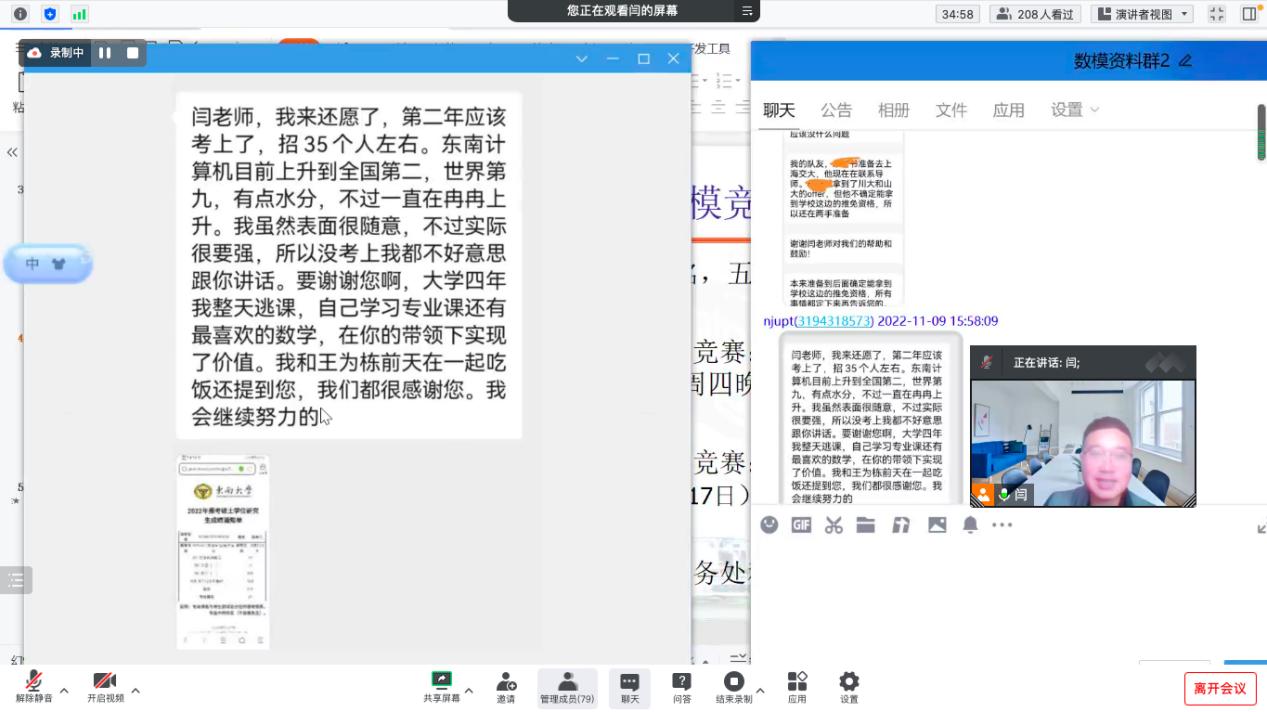Pause the recording indicator
This screenshot has width=1267, height=712.
coord(105,53)
